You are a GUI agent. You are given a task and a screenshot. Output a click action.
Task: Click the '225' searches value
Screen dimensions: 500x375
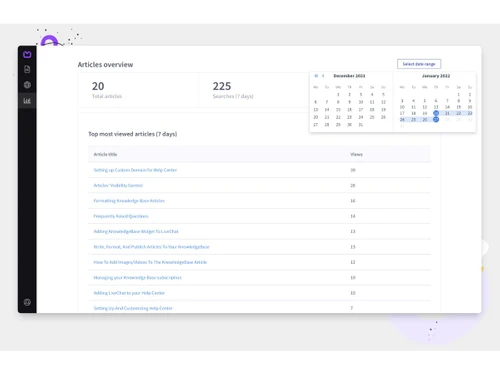point(222,86)
